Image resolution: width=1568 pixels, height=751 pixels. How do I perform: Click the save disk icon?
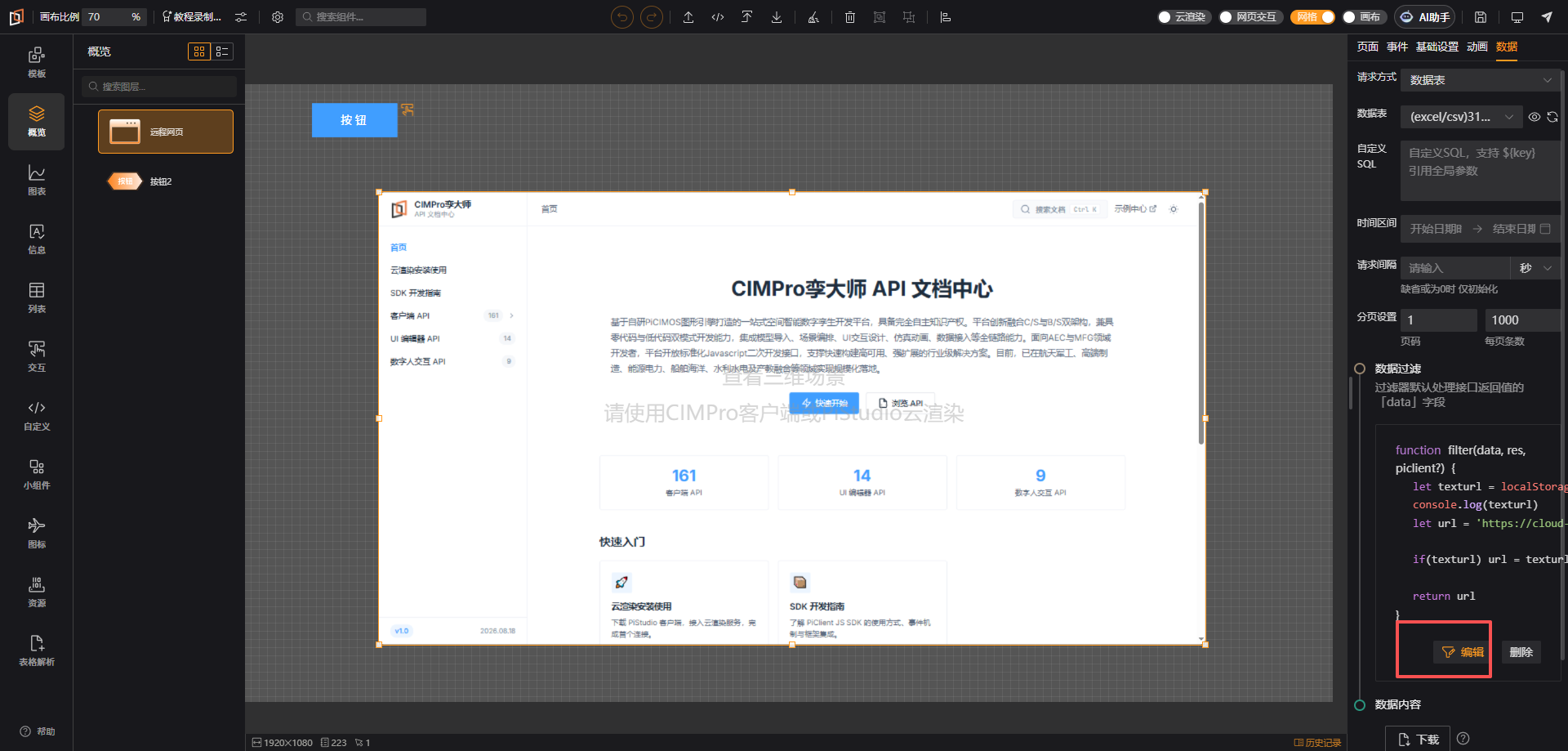pos(1481,17)
